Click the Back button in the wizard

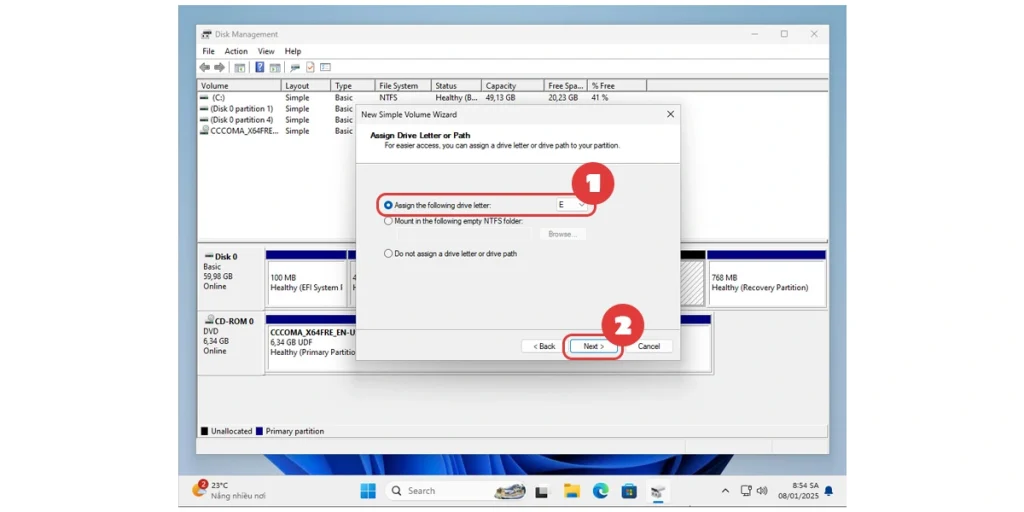tap(542, 346)
